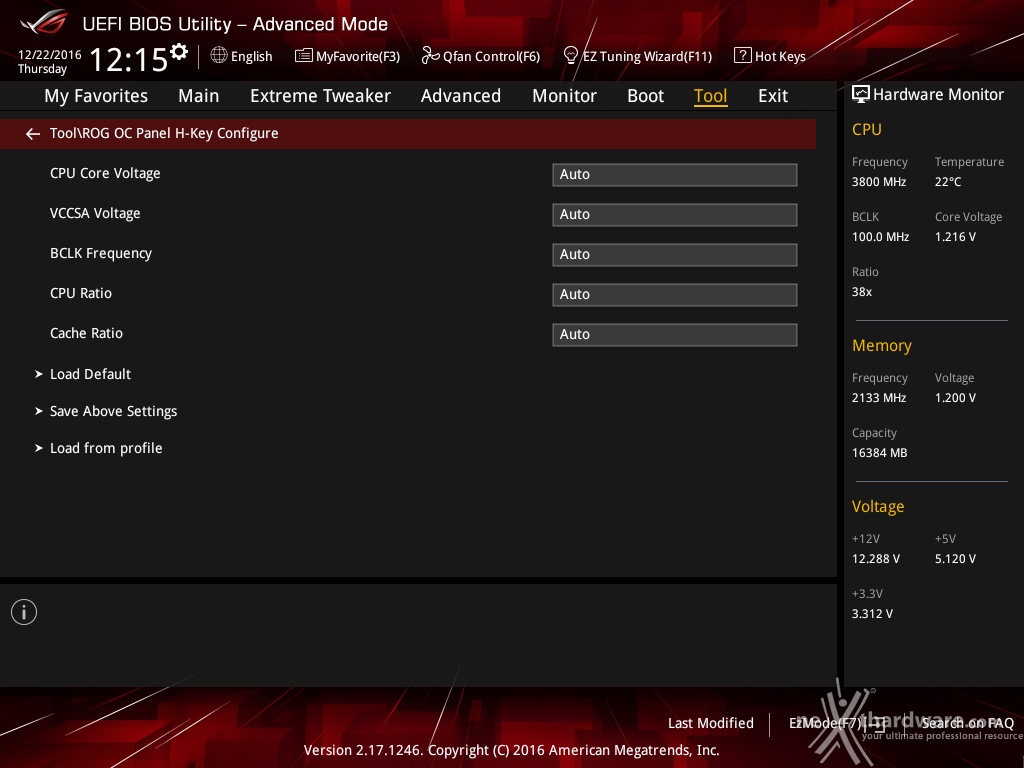Click the 12:15 clock display
This screenshot has width=1024, height=768.
pos(129,59)
